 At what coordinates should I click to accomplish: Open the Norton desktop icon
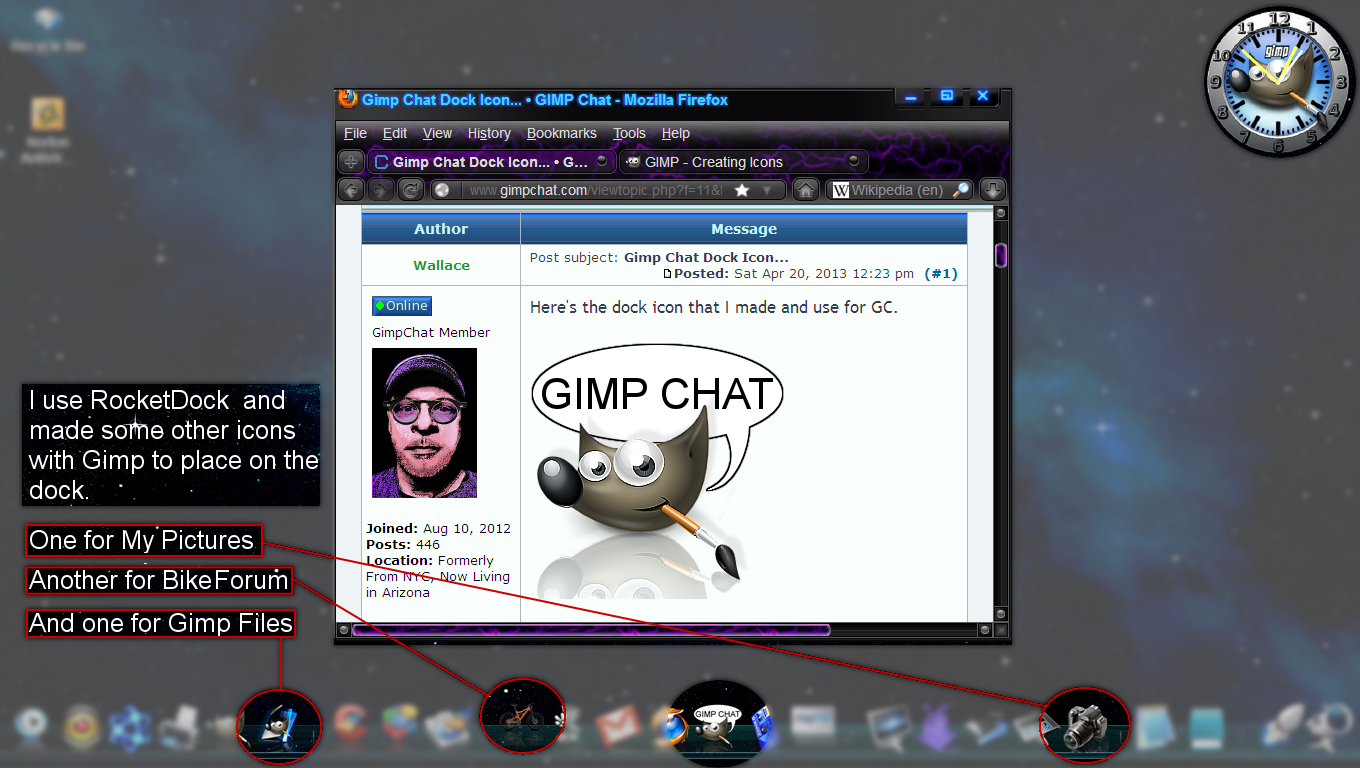48,130
